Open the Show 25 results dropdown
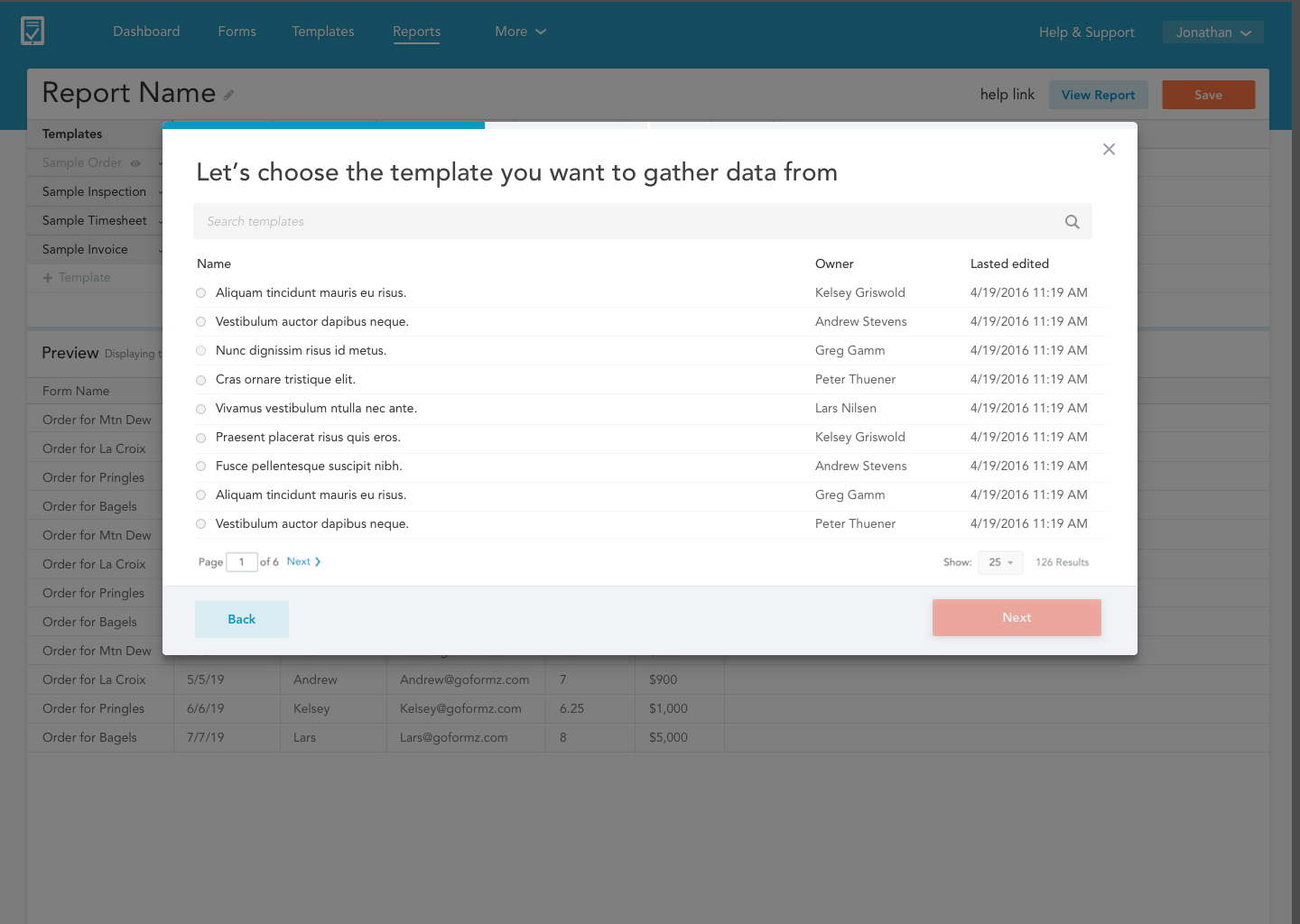This screenshot has width=1300, height=924. pos(1000,562)
